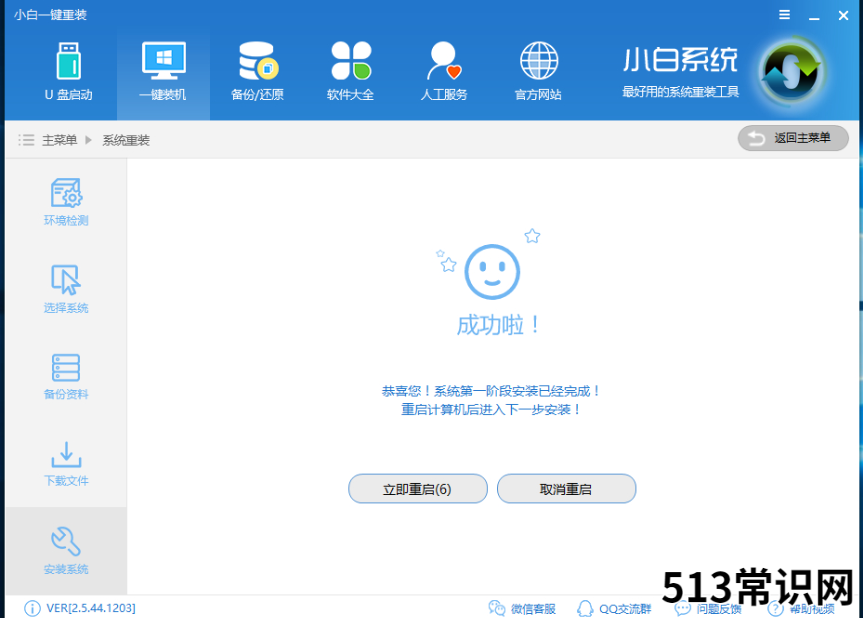Select 安装系统 step in sidebar
This screenshot has width=863, height=618.
(66, 550)
